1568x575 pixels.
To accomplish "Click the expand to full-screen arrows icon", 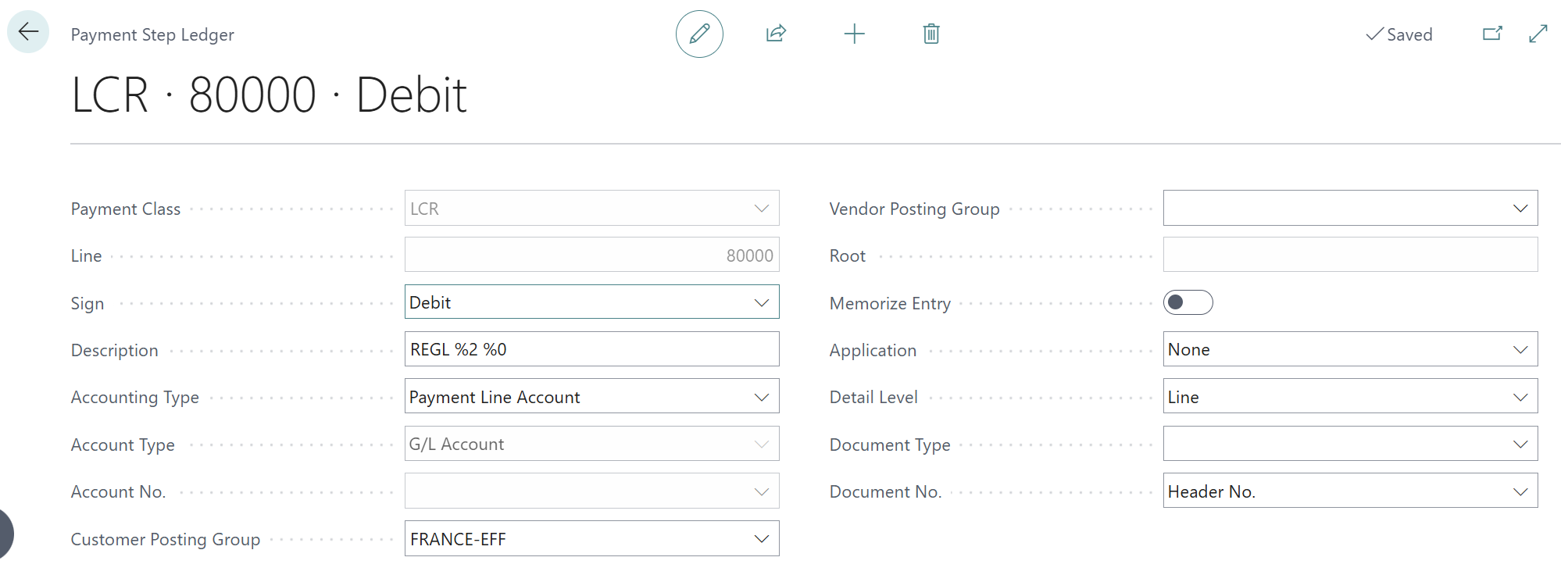I will pyautogui.click(x=1538, y=34).
